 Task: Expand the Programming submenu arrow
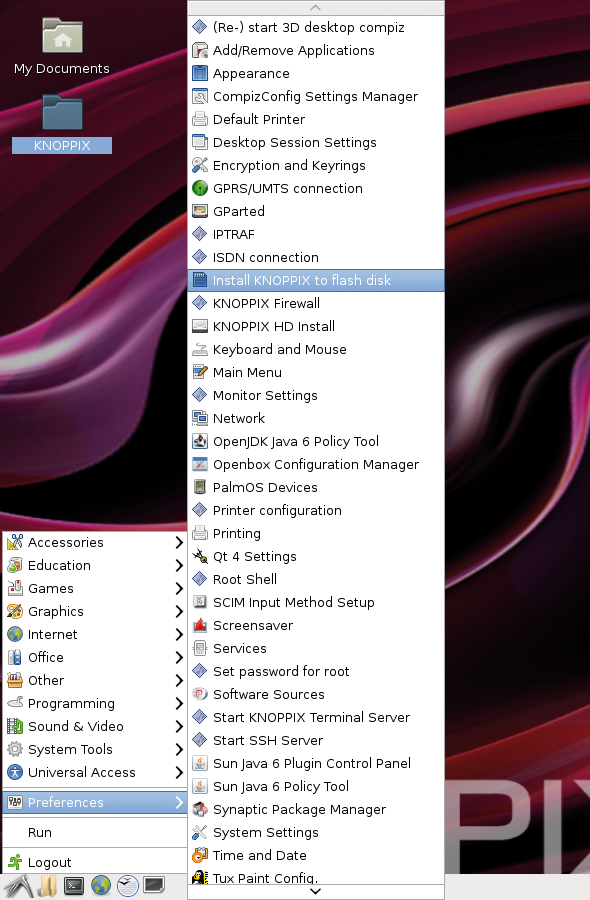[x=178, y=703]
